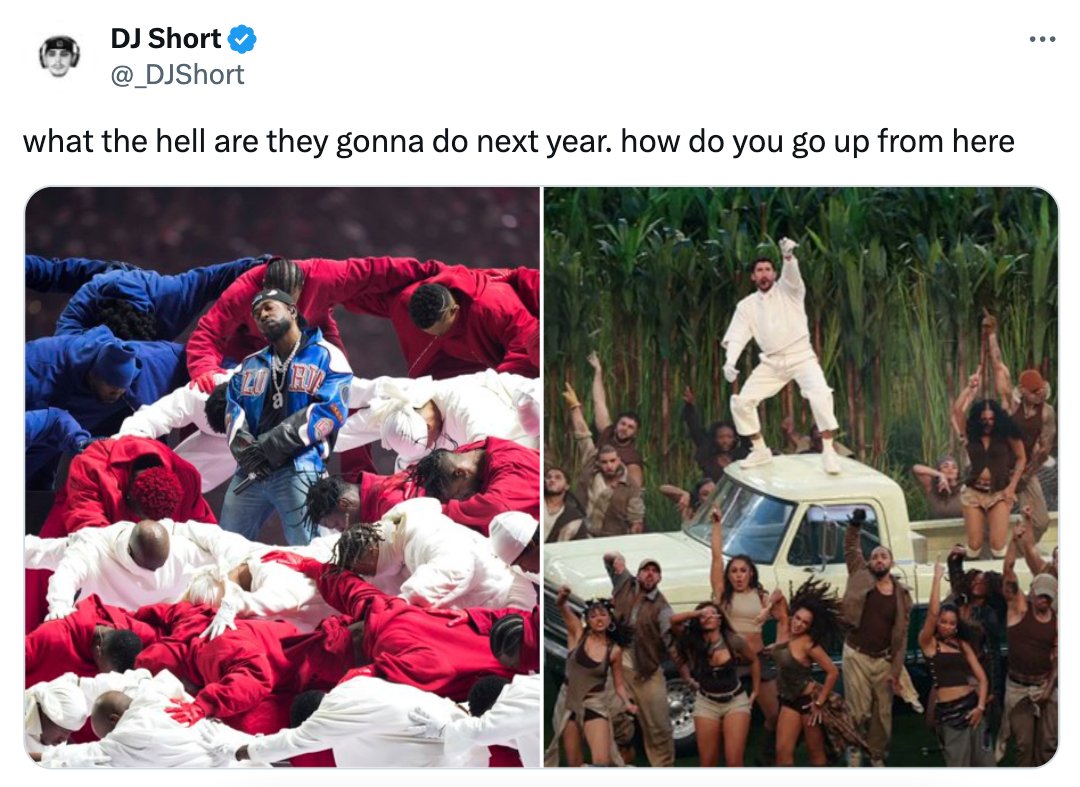Click the raised white-gloved fist
Viewport: 1080px width, 787px height.
point(788,246)
